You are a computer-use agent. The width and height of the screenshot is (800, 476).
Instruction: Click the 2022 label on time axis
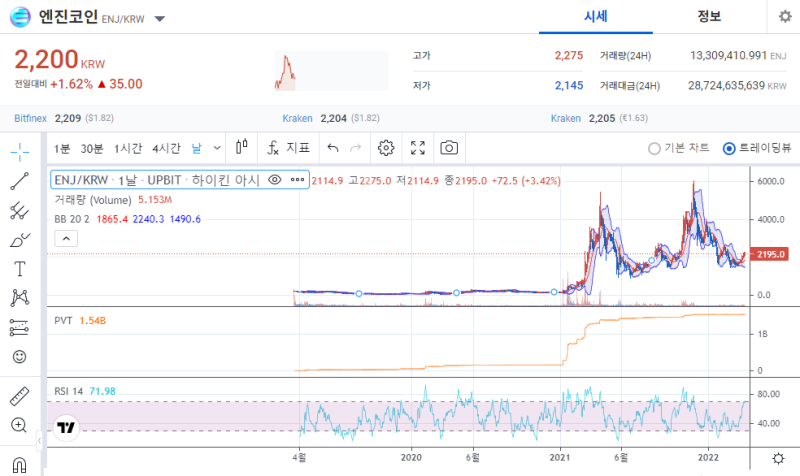(708, 458)
